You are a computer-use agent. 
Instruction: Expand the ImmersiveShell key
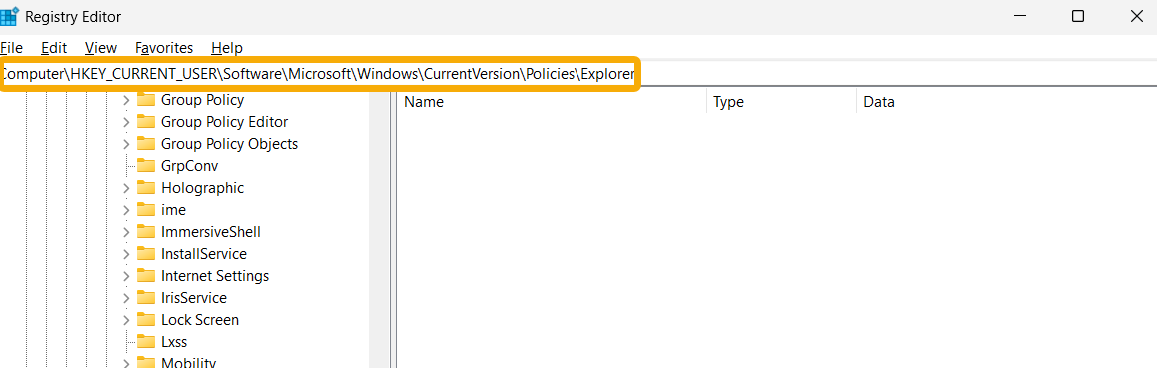point(126,232)
